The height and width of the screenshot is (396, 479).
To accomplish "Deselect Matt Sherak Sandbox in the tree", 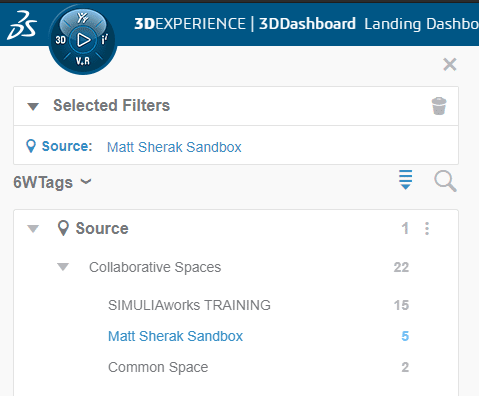I will [175, 336].
